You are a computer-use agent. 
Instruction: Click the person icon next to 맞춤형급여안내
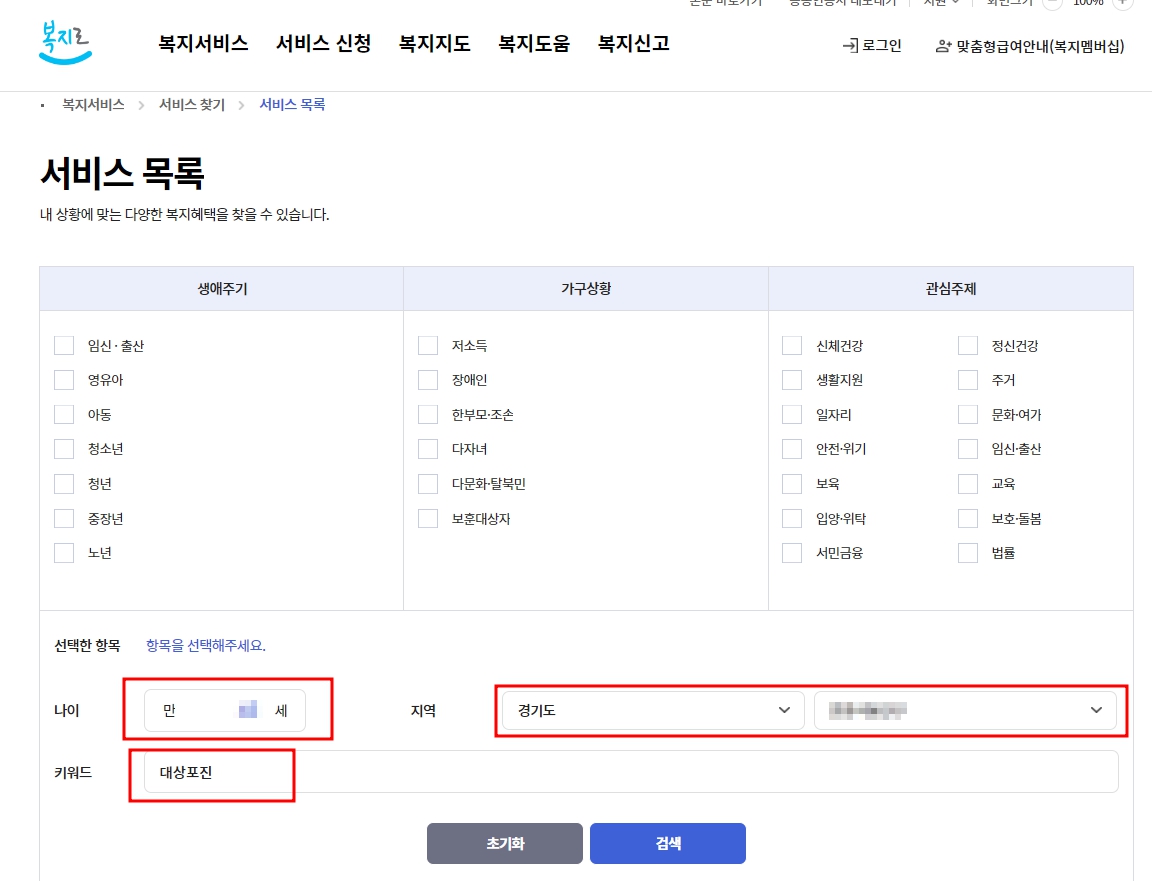(942, 44)
